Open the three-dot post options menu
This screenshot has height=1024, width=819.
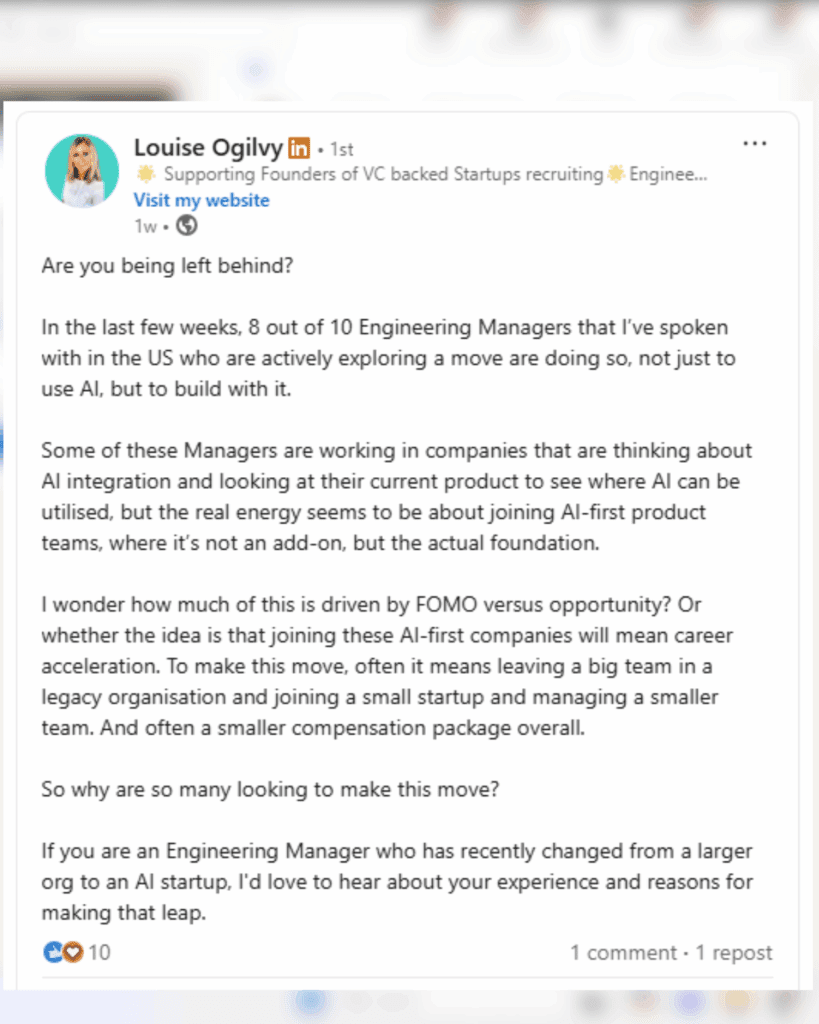(x=754, y=144)
